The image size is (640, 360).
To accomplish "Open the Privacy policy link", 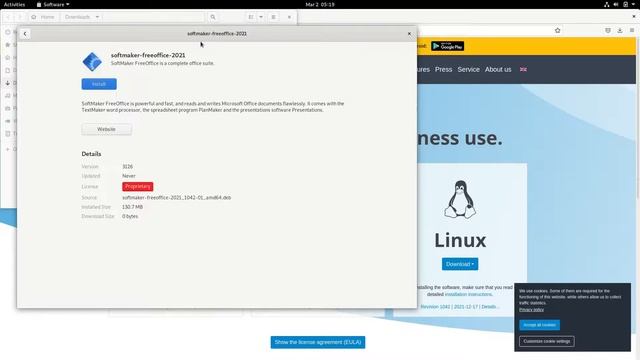I will (531, 310).
